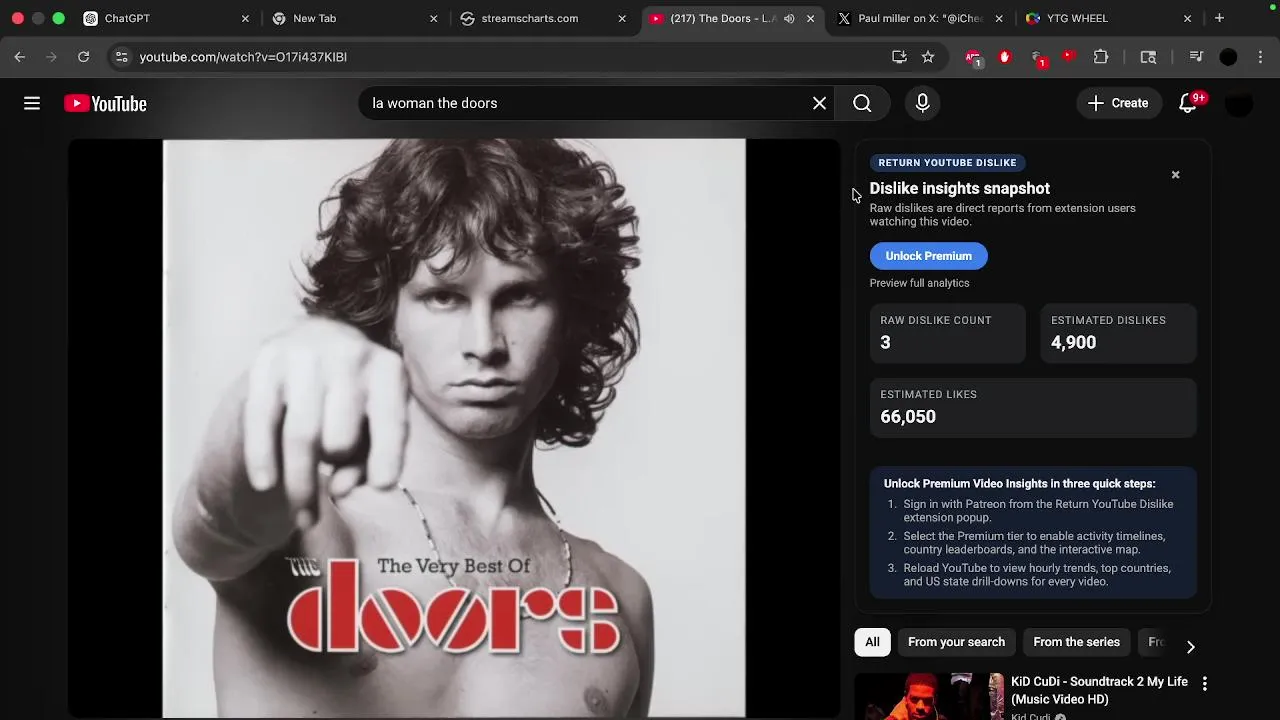Screen dimensions: 1280x720
Task: Click macOS green fullscreen window button
Action: tap(59, 18)
